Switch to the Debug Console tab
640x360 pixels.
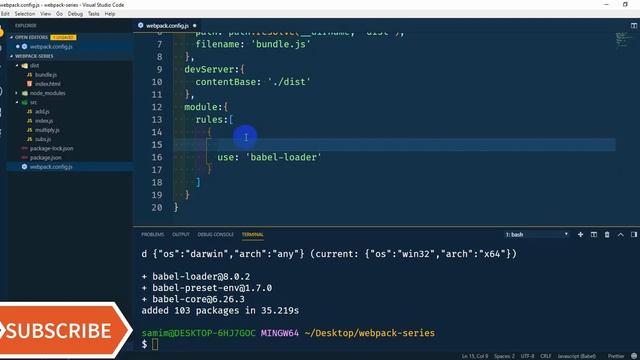pyautogui.click(x=216, y=235)
